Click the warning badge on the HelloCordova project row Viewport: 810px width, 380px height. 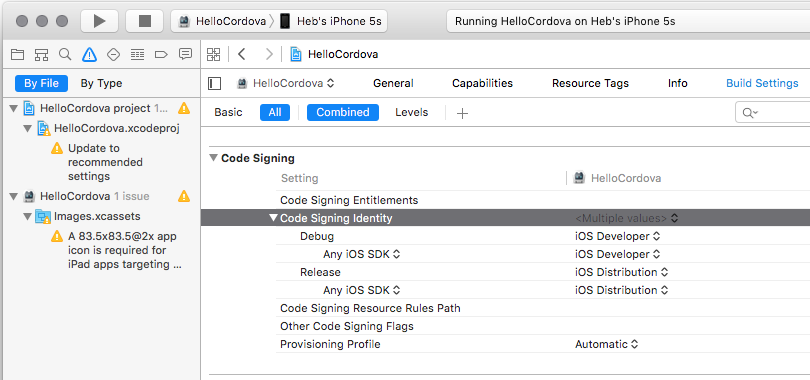click(x=183, y=108)
